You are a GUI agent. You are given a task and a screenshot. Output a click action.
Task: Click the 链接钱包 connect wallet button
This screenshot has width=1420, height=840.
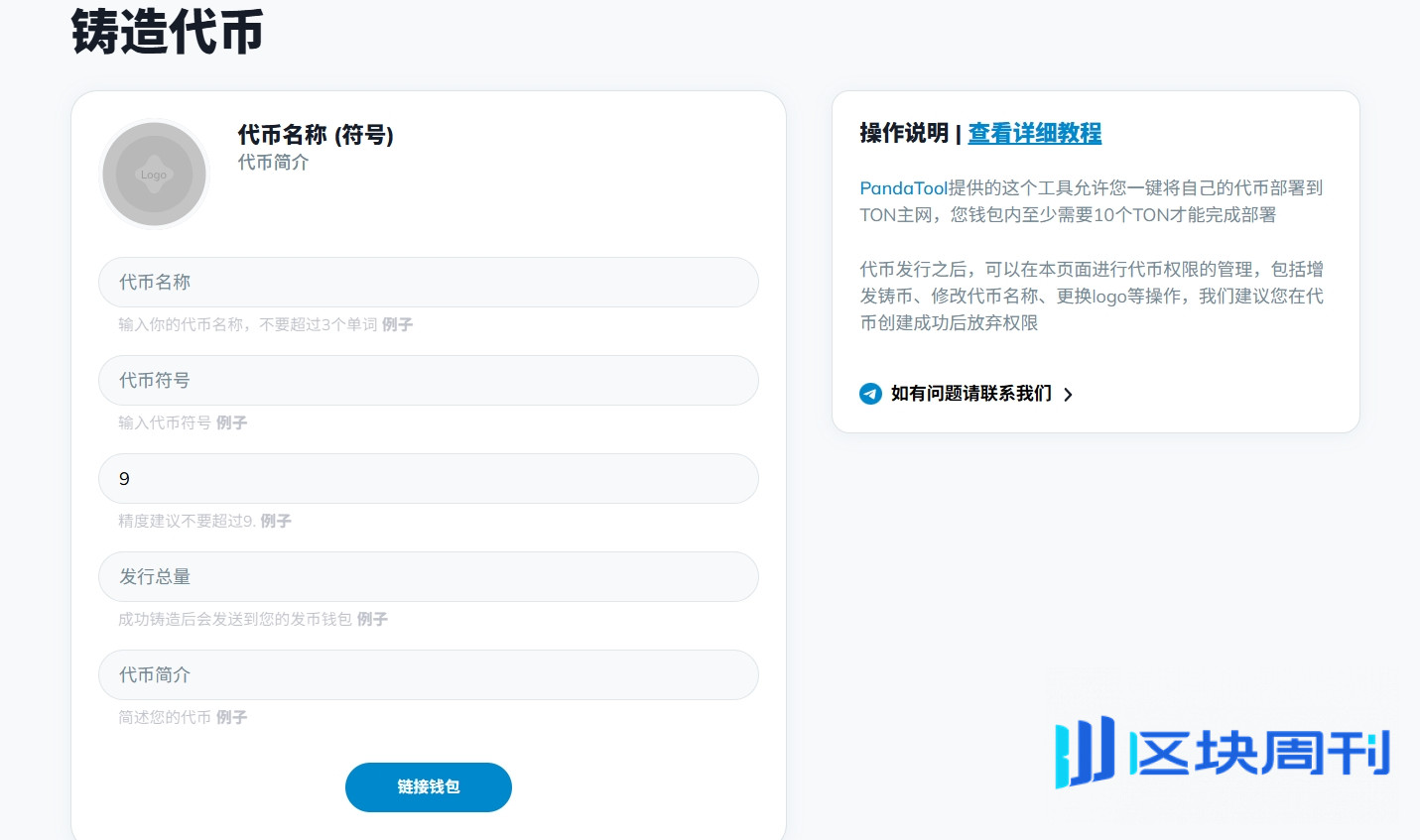point(429,787)
